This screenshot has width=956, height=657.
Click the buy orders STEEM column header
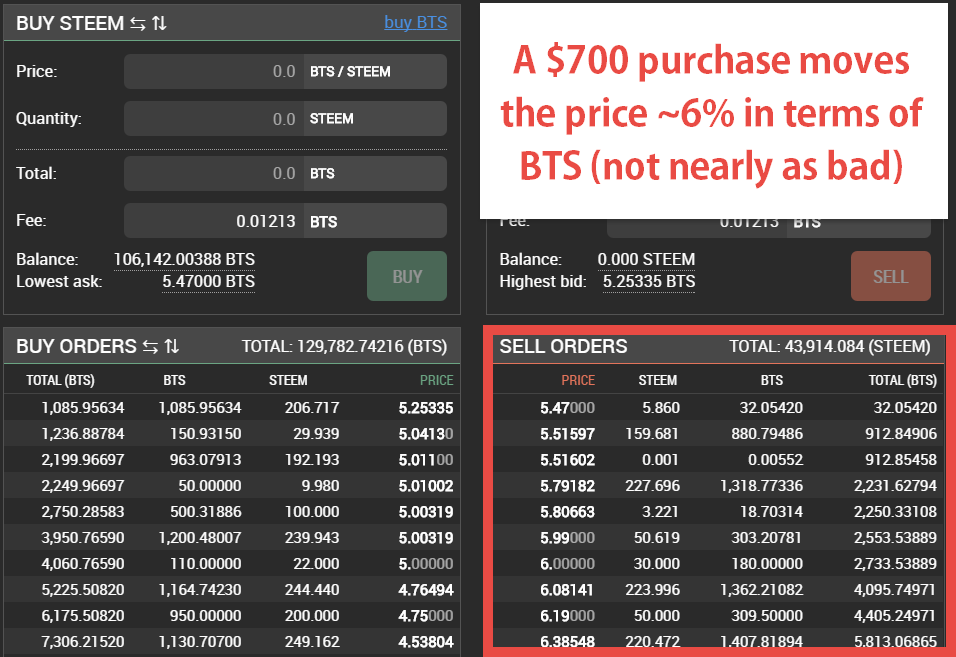pos(288,380)
